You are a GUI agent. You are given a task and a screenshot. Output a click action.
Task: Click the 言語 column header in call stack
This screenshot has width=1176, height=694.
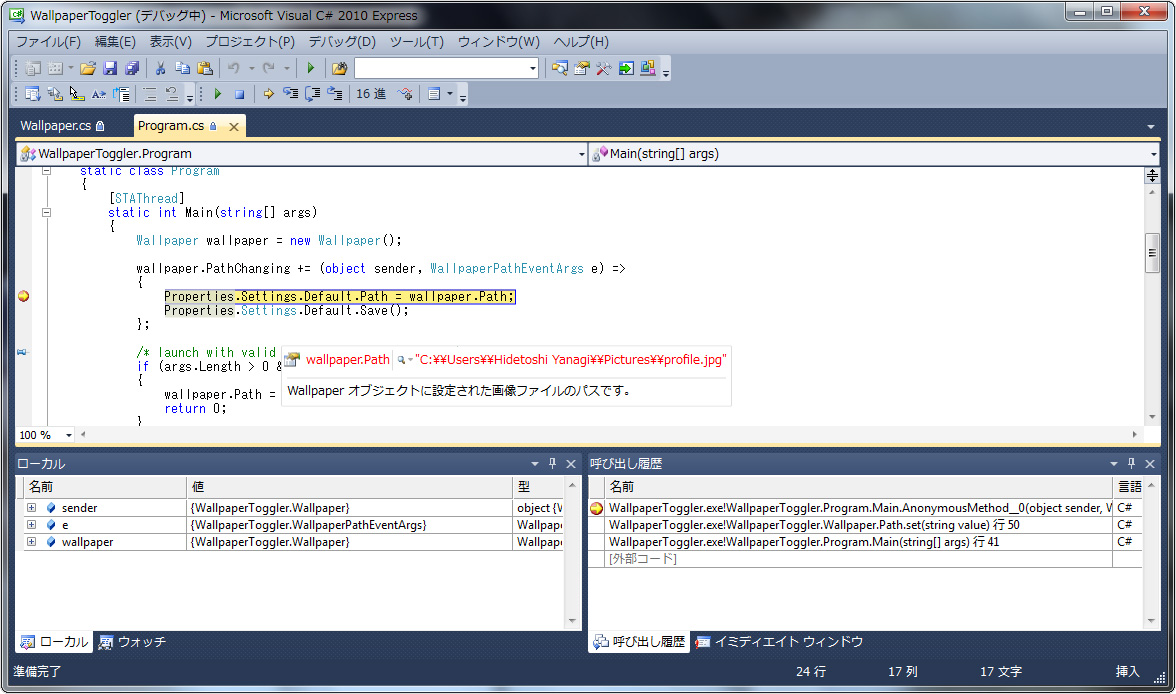[x=1130, y=487]
